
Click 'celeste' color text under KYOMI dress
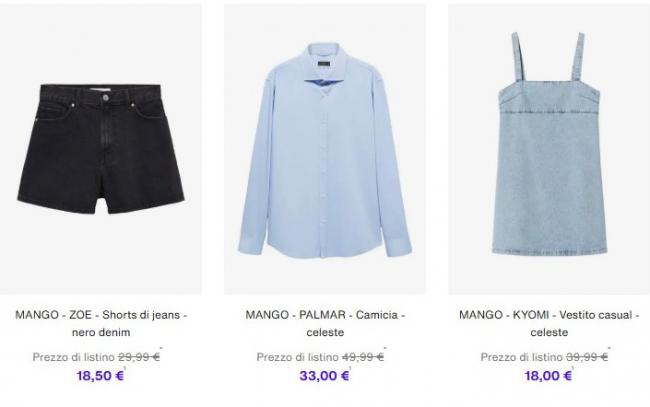(x=549, y=332)
